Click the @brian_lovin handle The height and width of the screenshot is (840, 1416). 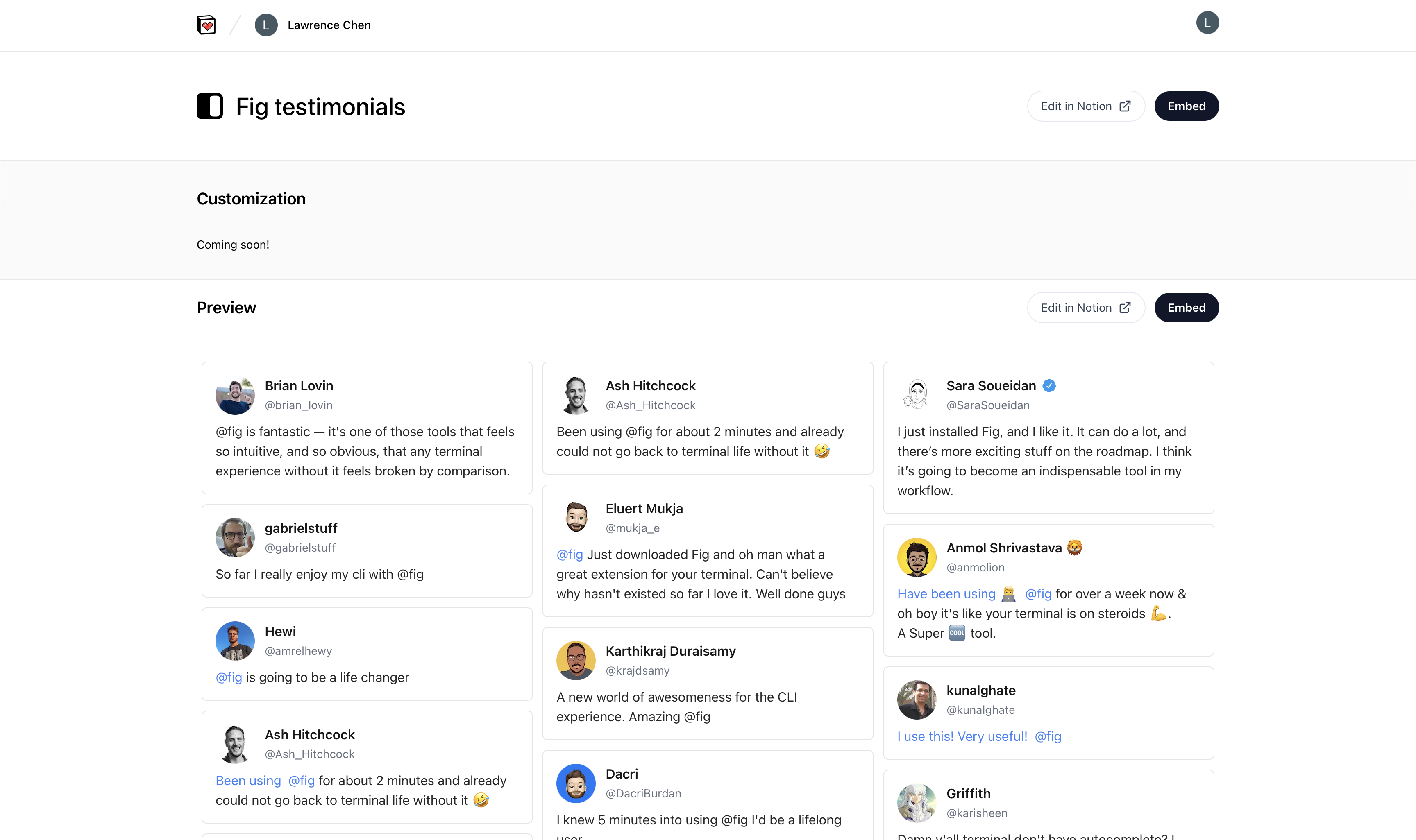coord(298,405)
